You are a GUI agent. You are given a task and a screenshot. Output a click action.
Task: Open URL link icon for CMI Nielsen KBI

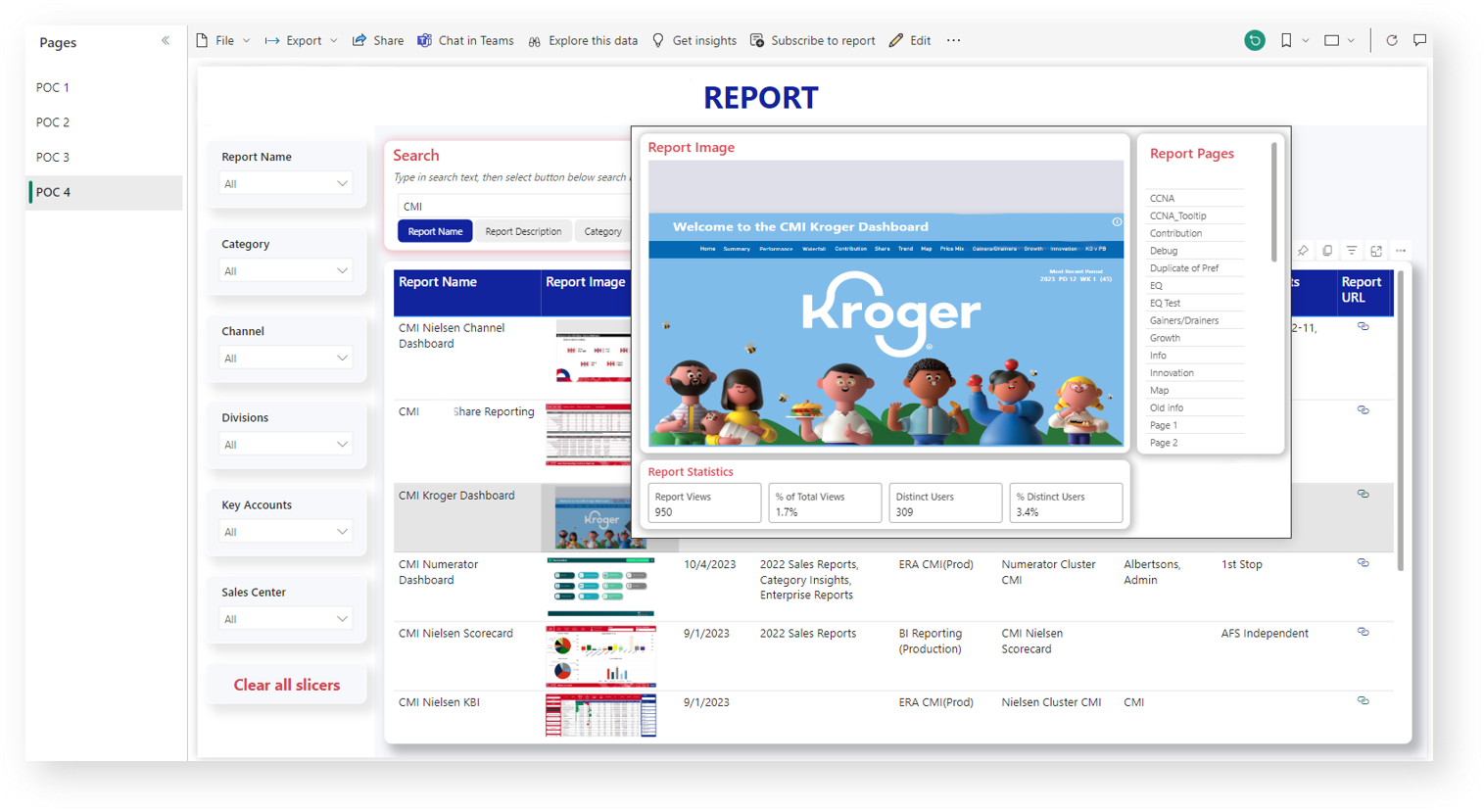click(1363, 700)
